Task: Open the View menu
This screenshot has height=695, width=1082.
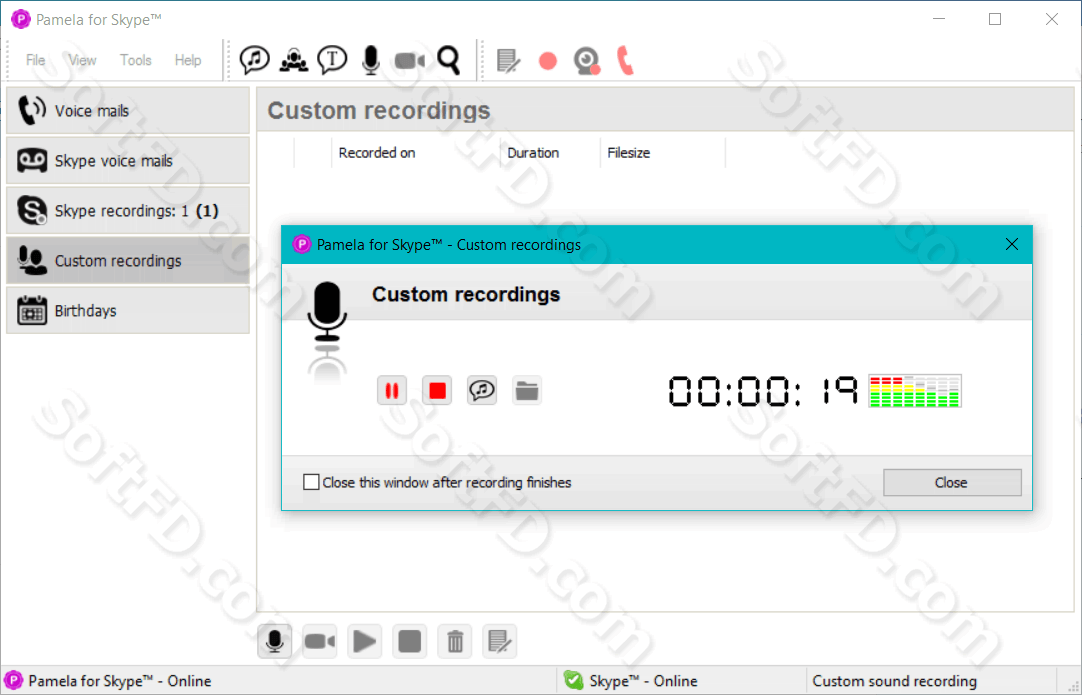Action: [82, 60]
